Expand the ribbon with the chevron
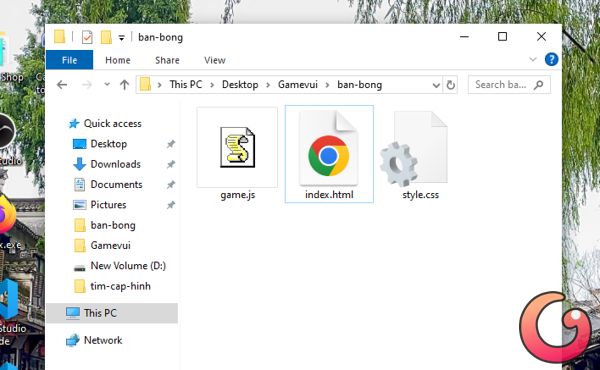600x370 pixels. coord(532,59)
